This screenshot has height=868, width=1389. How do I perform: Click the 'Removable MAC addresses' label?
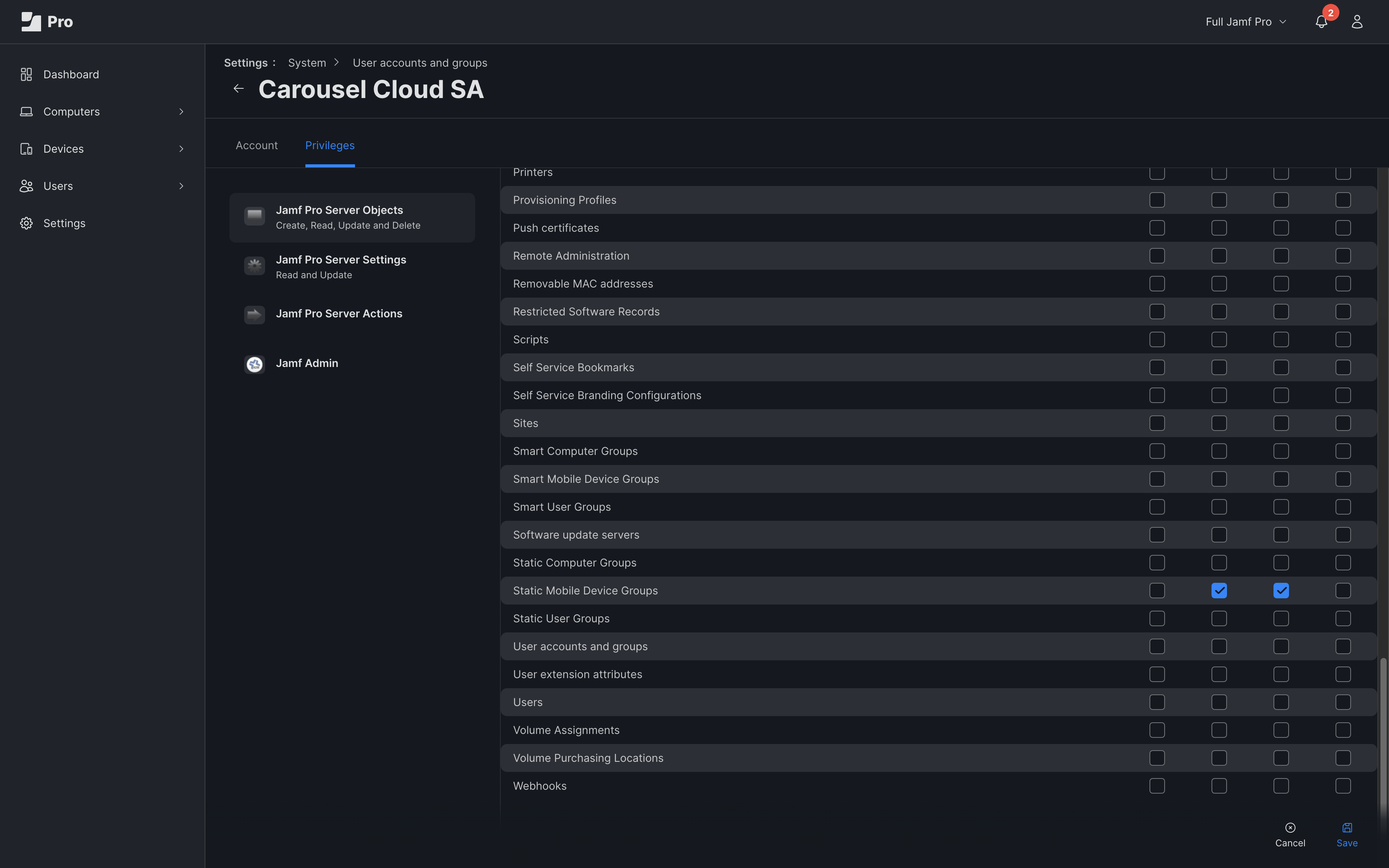pyautogui.click(x=583, y=284)
